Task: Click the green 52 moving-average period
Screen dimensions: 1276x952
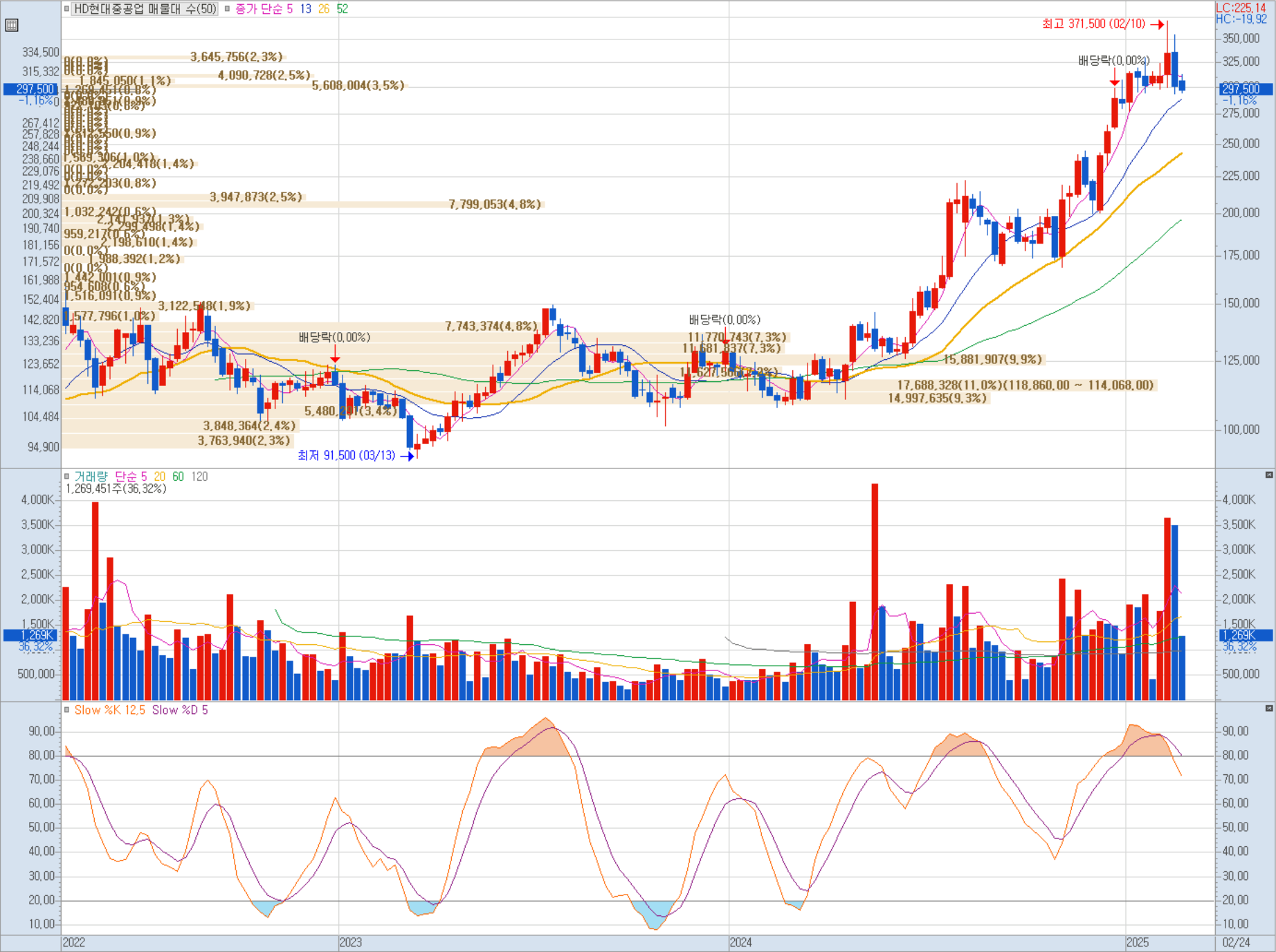Action: tap(343, 9)
